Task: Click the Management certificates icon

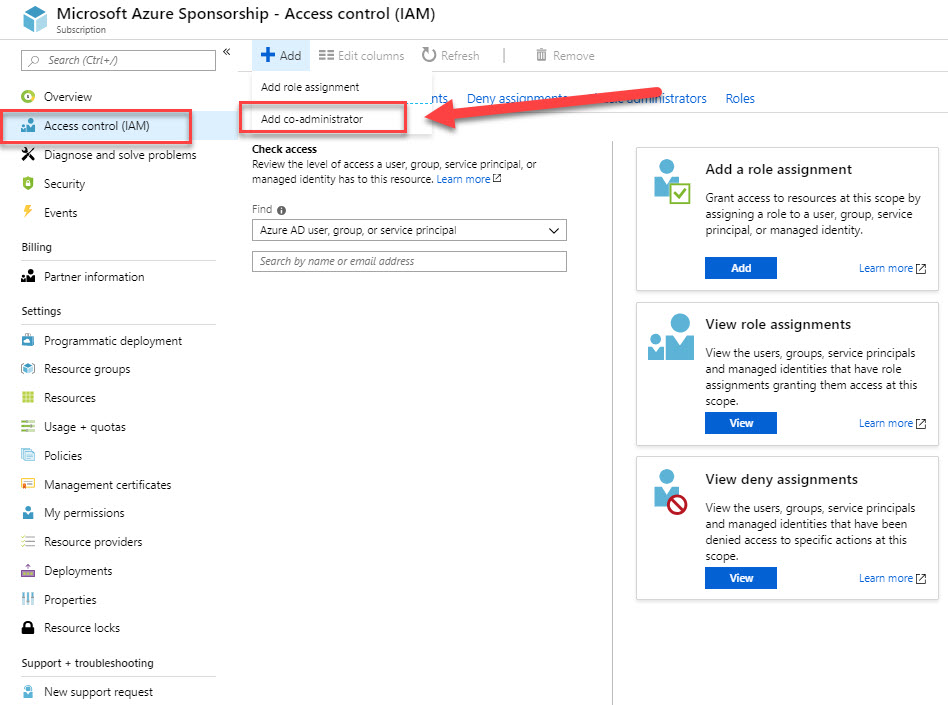Action: click(x=28, y=484)
